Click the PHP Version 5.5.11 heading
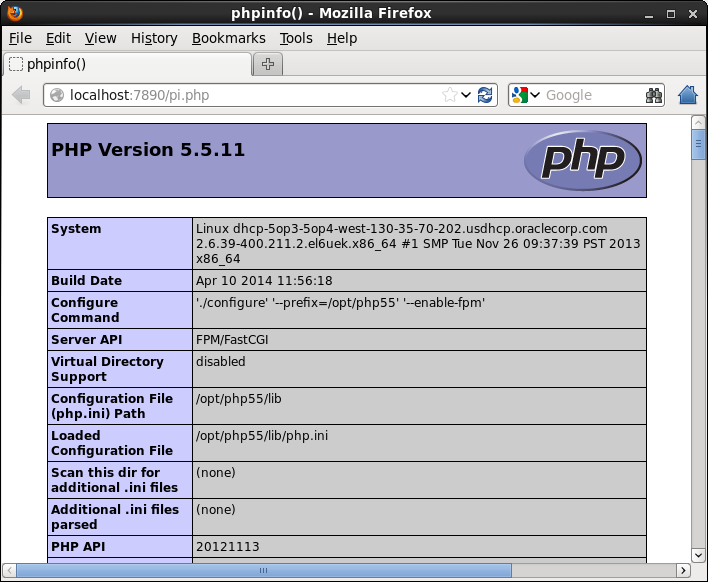 pyautogui.click(x=148, y=149)
